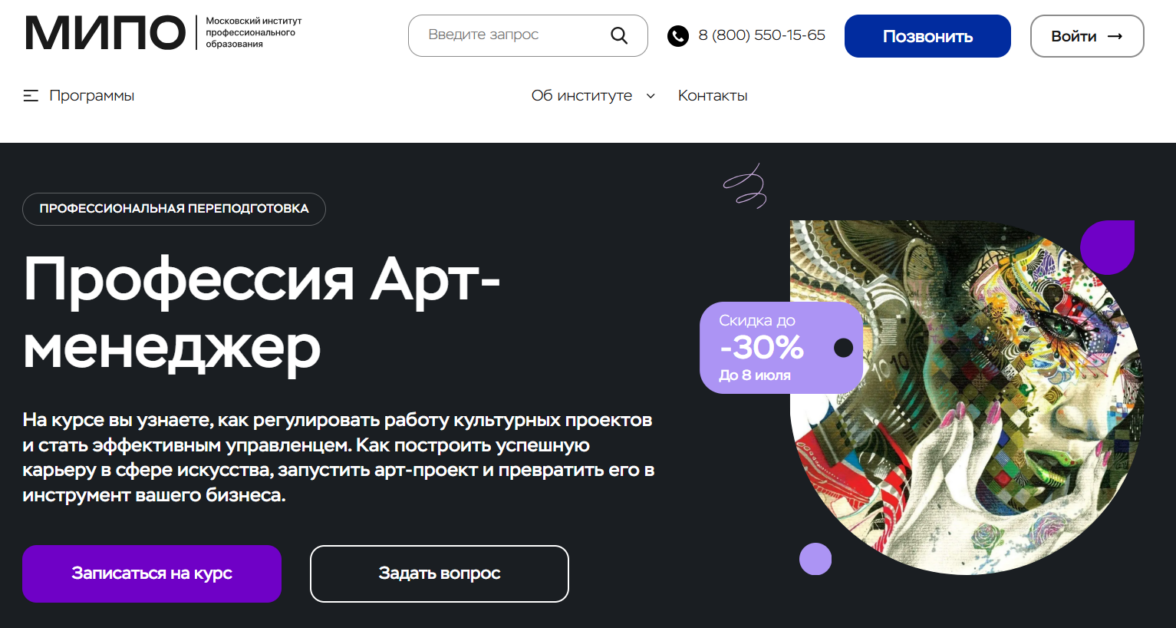The width and height of the screenshot is (1176, 628).
Task: Click the Задать вопрос button
Action: tap(440, 573)
